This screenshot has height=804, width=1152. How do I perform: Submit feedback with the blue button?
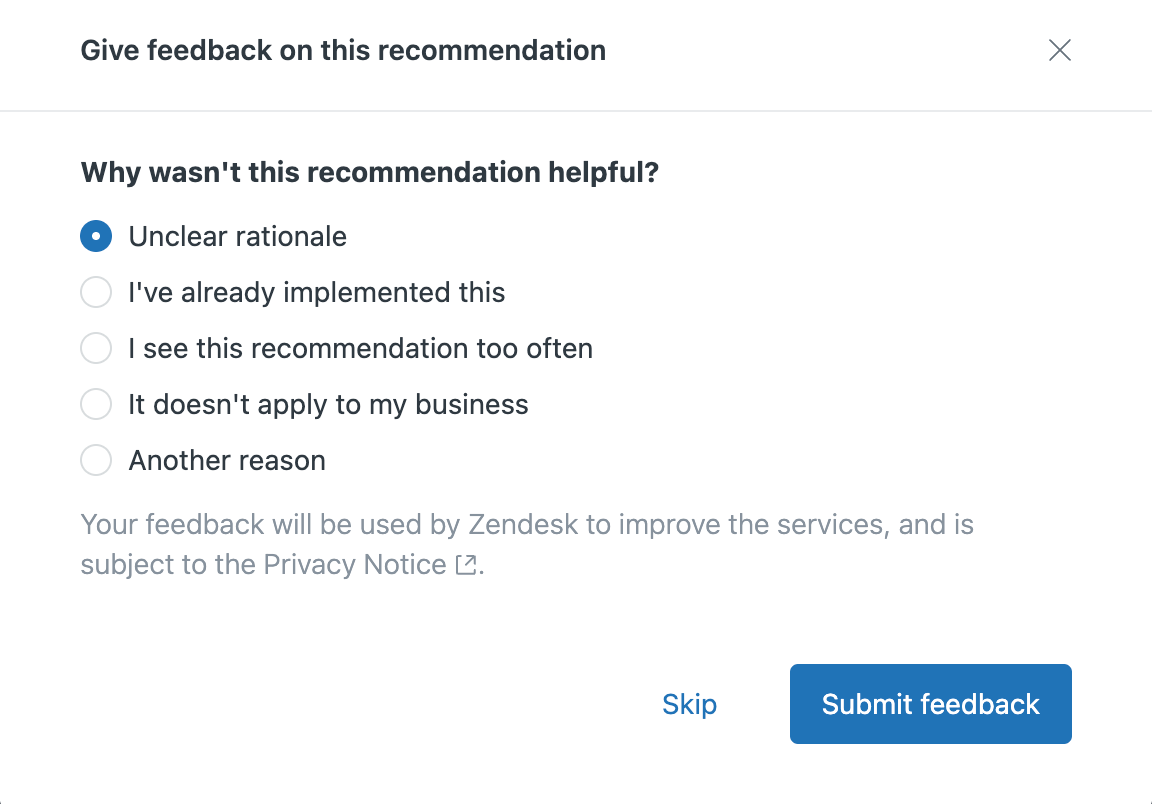coord(930,704)
